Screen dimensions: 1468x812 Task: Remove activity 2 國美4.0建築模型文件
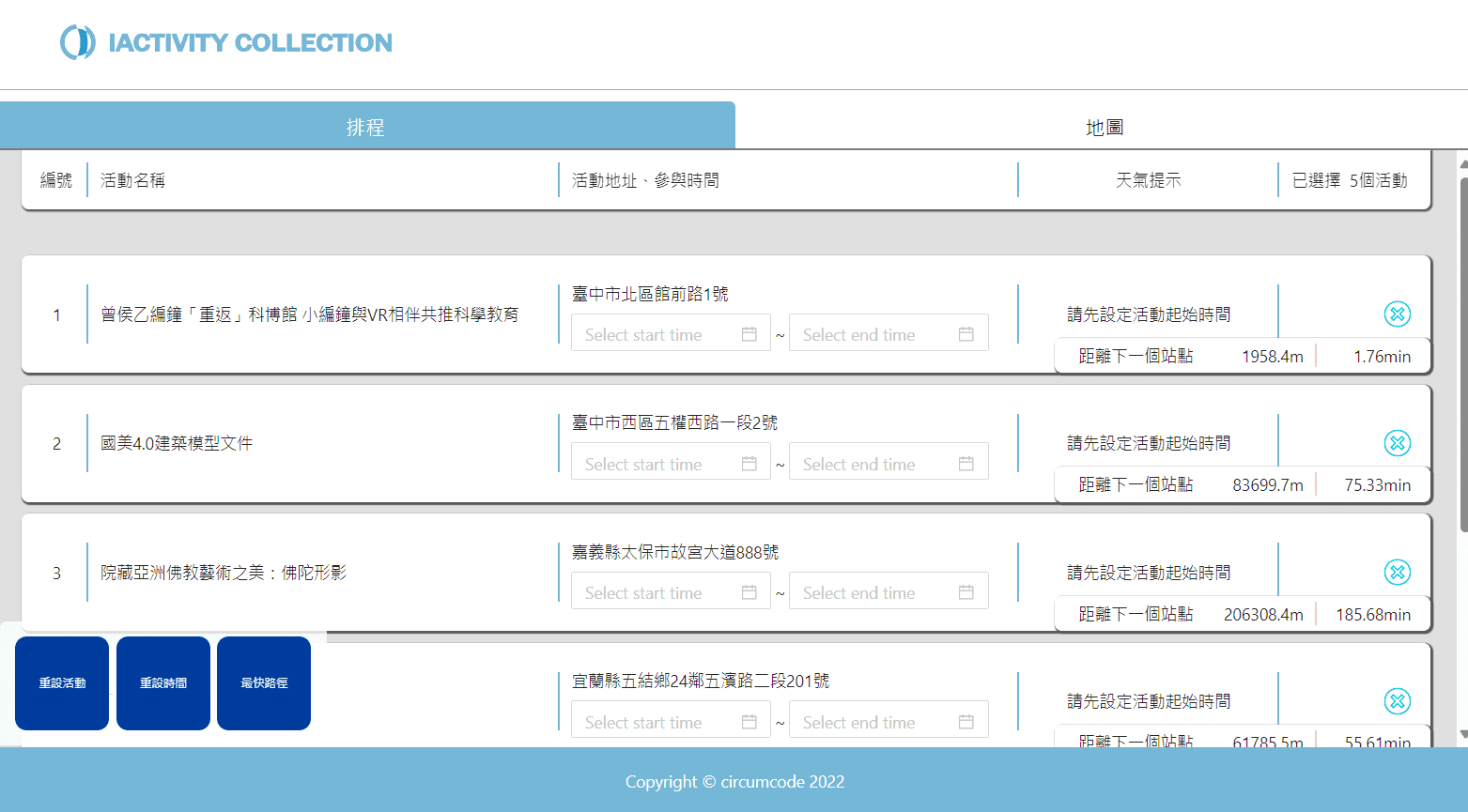tap(1397, 443)
